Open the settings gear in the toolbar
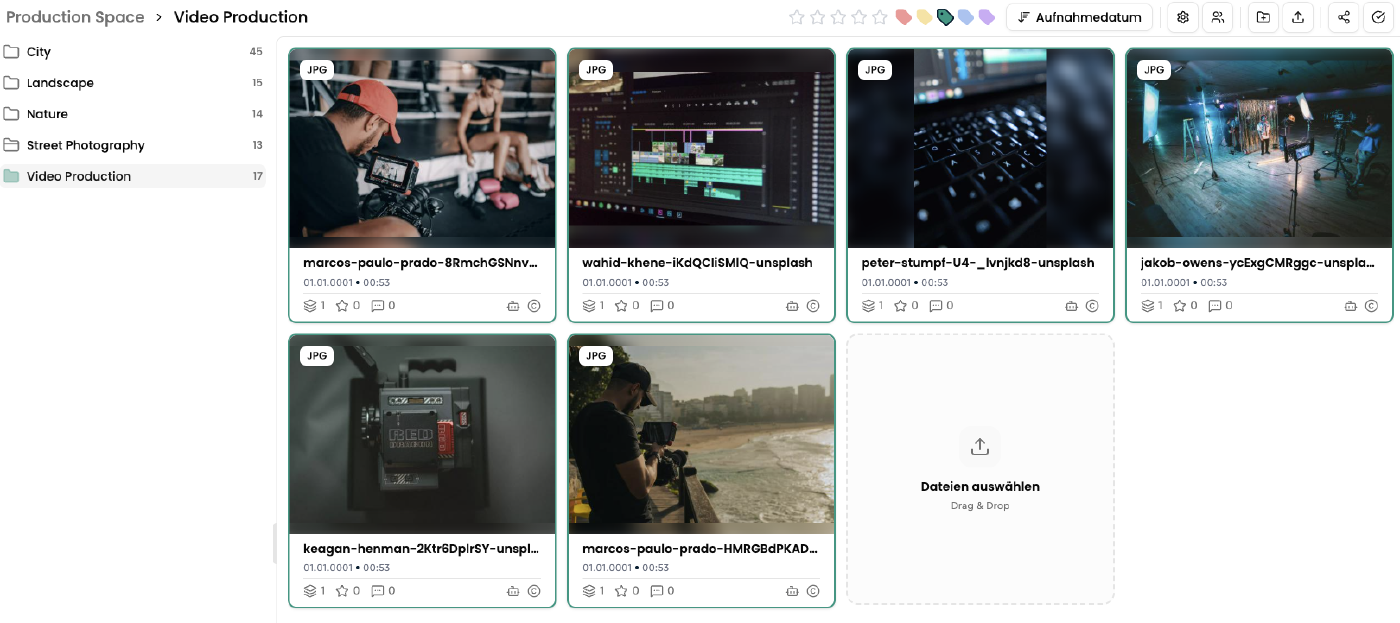The height and width of the screenshot is (623, 1400). (1183, 17)
